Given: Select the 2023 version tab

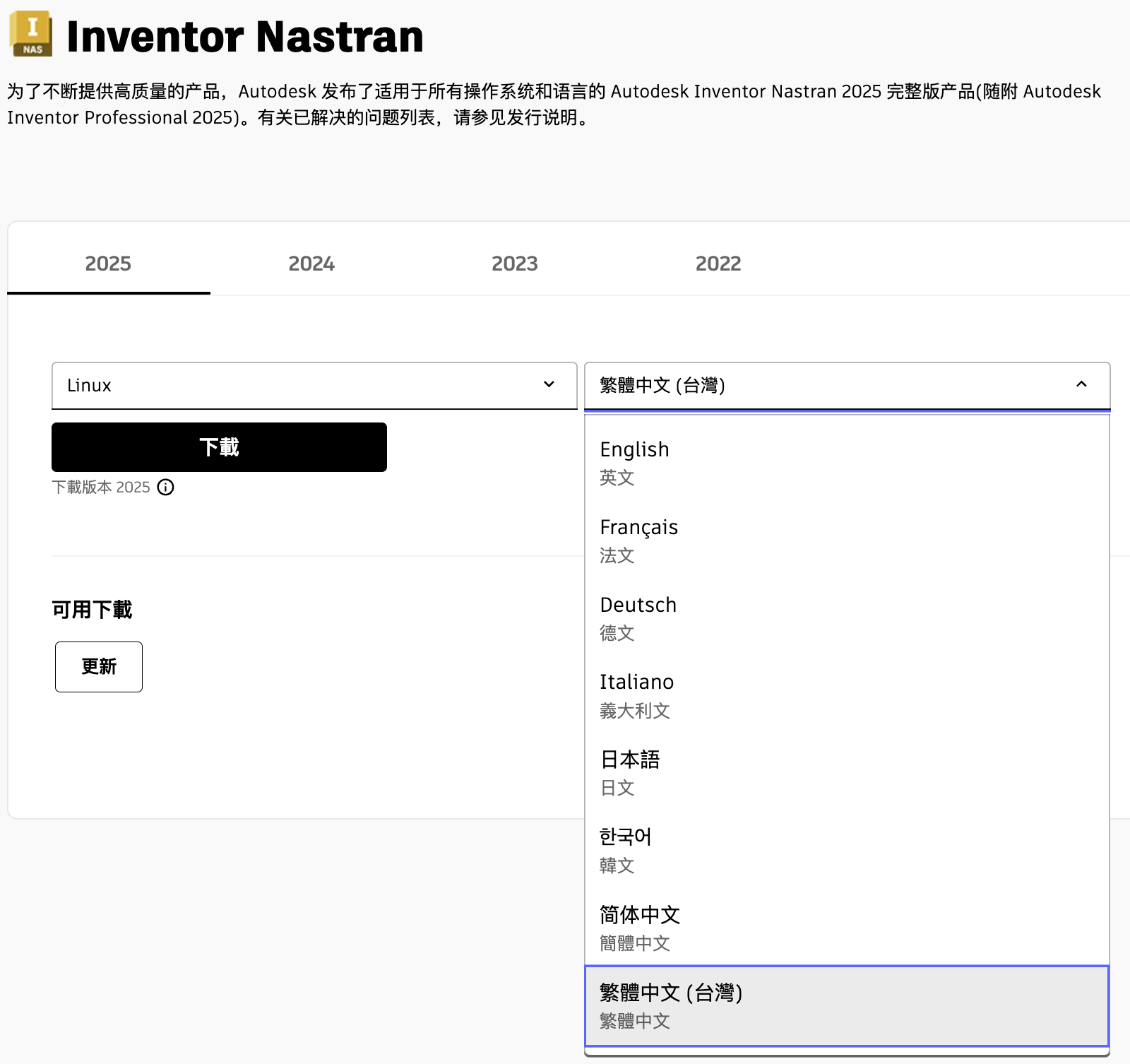Looking at the screenshot, I should point(515,264).
